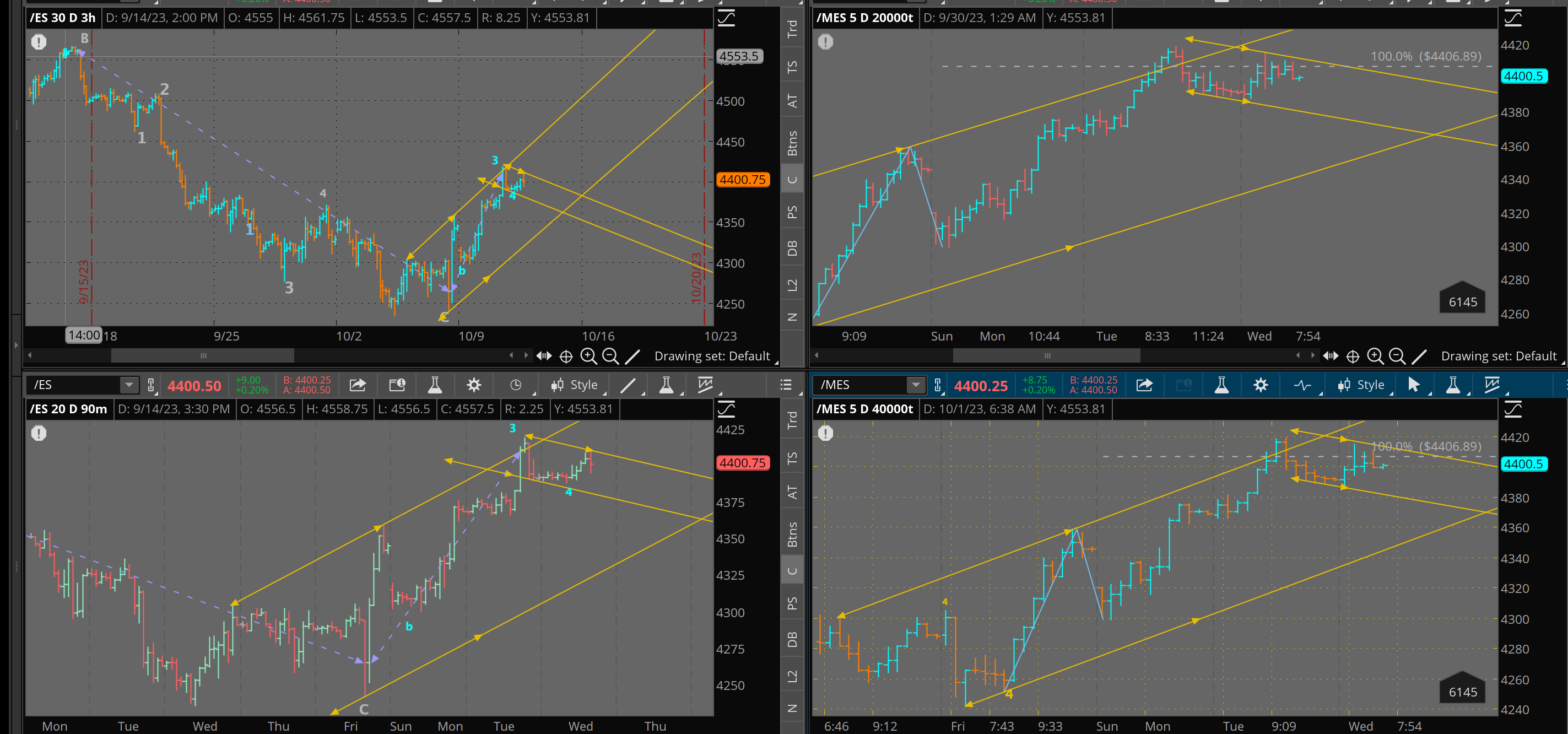
Task: Open chart pattern icon in /MES toolbar
Action: (x=1492, y=385)
